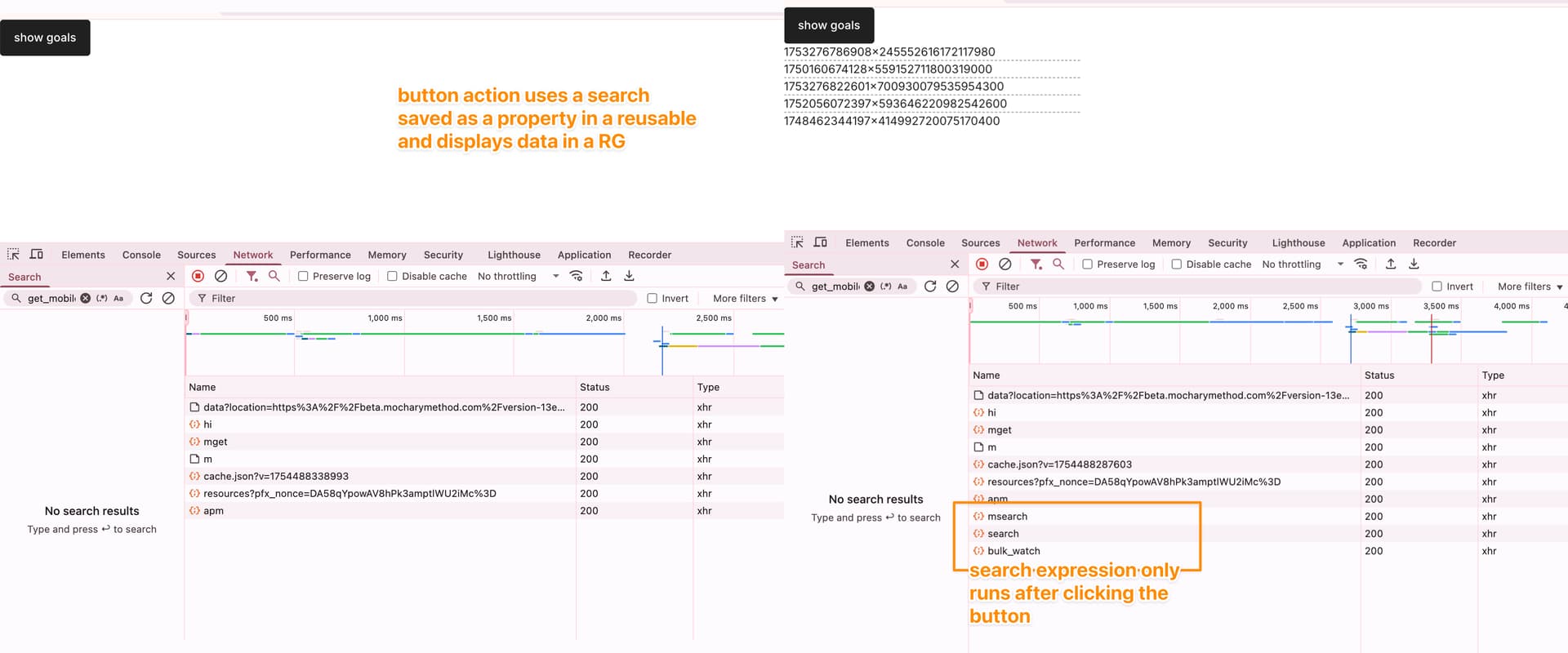Image resolution: width=1568 pixels, height=653 pixels.
Task: Open network conditions icon in left DevTools
Action: [577, 276]
